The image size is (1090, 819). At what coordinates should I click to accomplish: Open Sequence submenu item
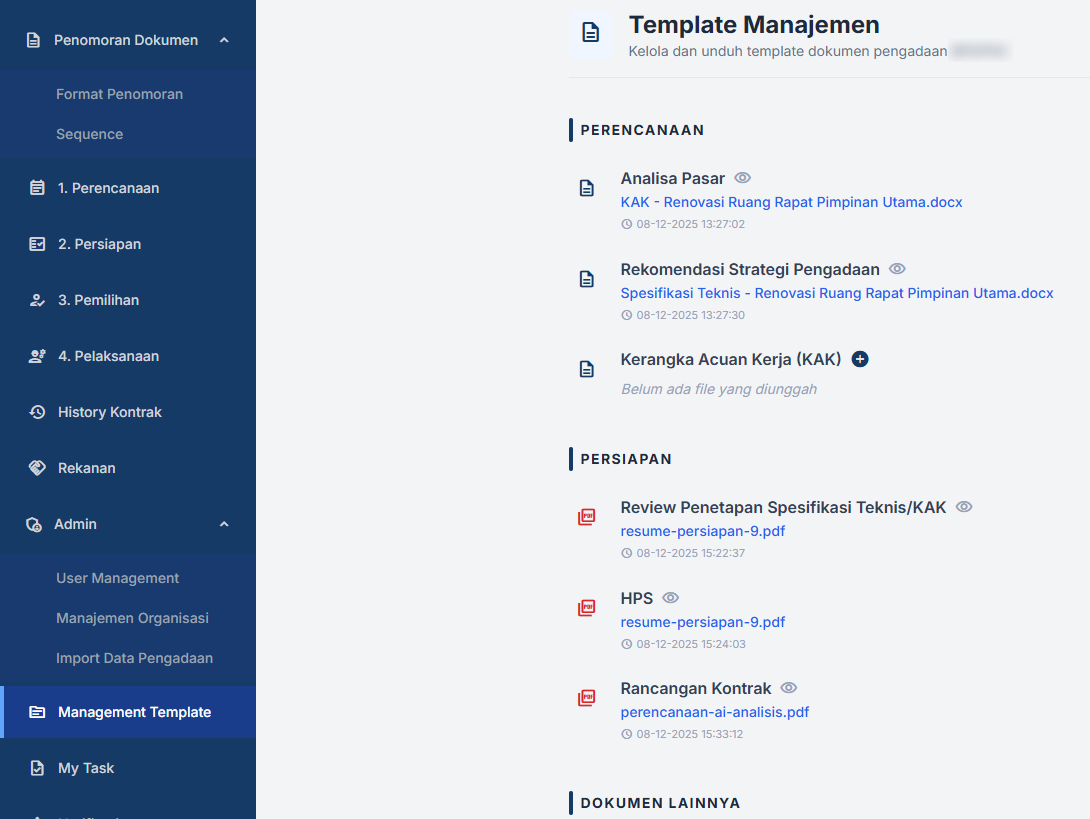tap(90, 134)
